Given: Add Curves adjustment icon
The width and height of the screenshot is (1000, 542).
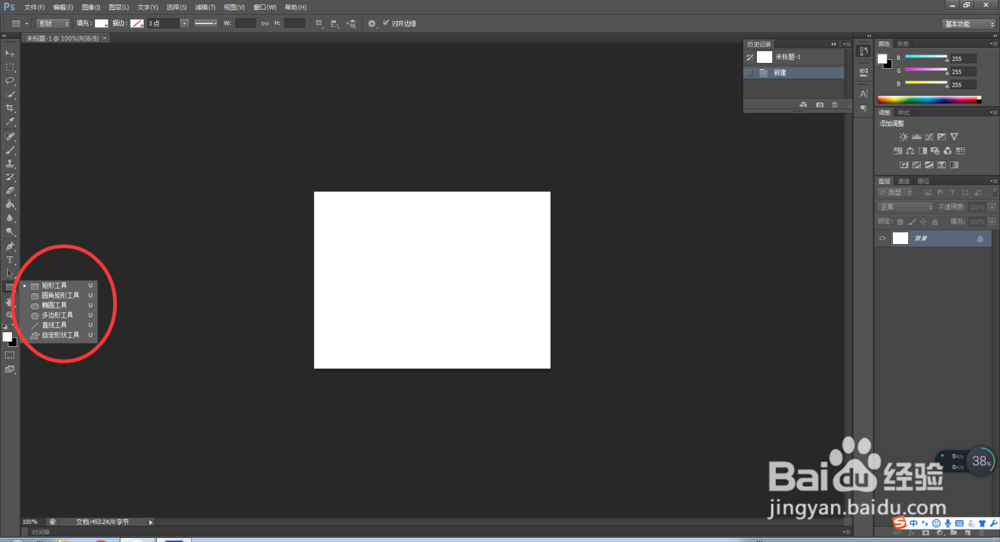Looking at the screenshot, I should pyautogui.click(x=929, y=136).
